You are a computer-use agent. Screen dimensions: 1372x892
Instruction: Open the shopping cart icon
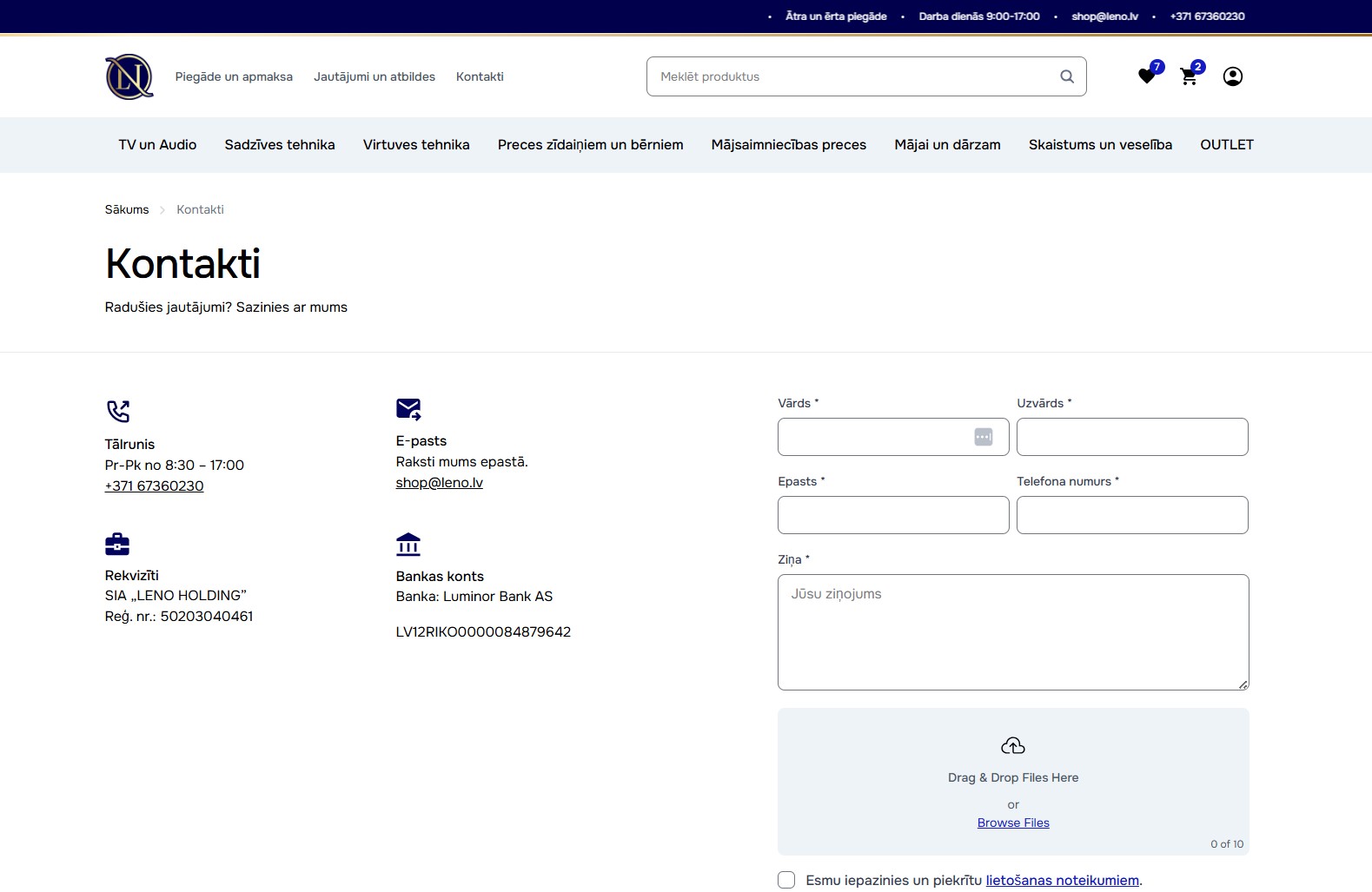[x=1189, y=76]
